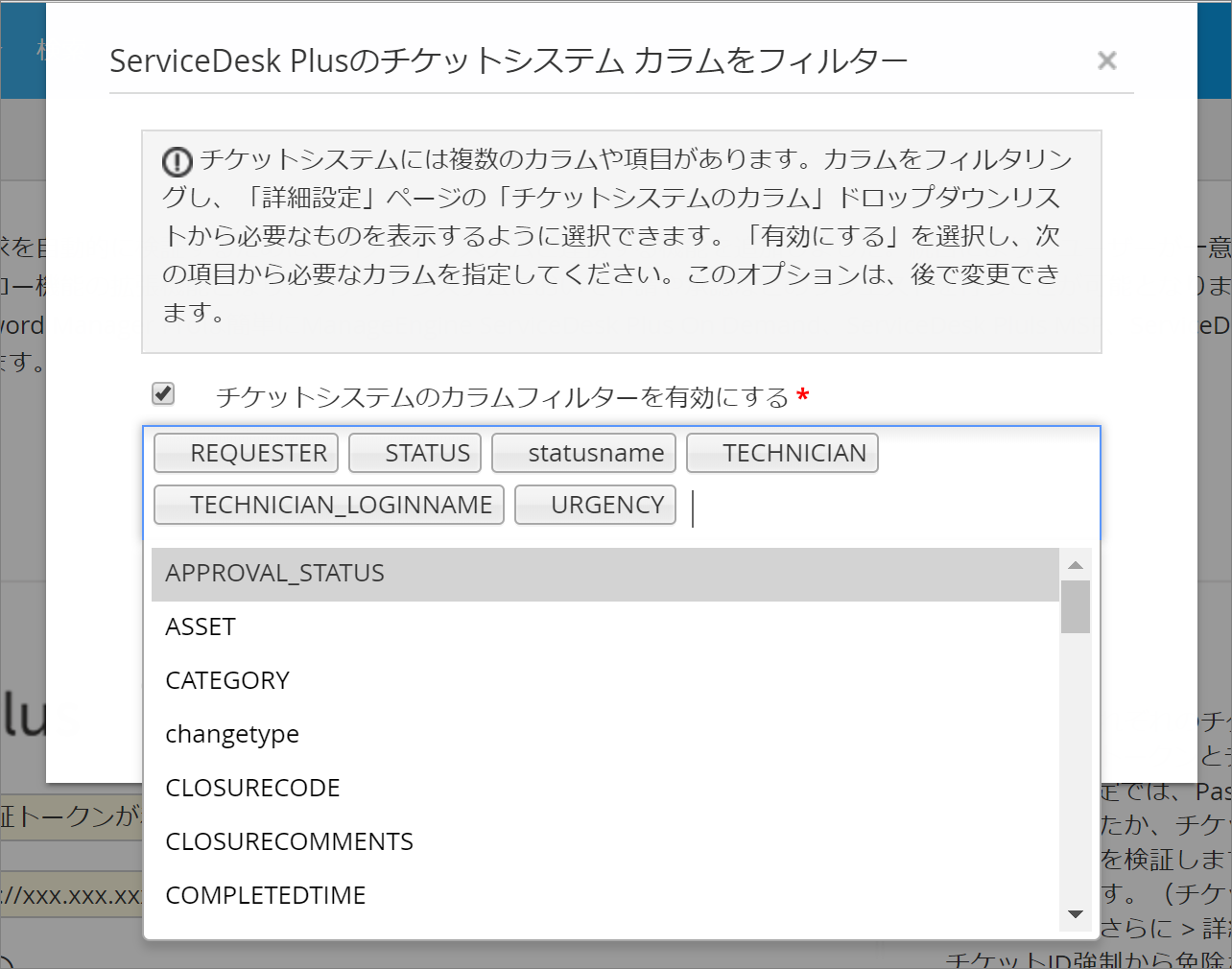Click the URGENCY selected tag

coord(595,506)
